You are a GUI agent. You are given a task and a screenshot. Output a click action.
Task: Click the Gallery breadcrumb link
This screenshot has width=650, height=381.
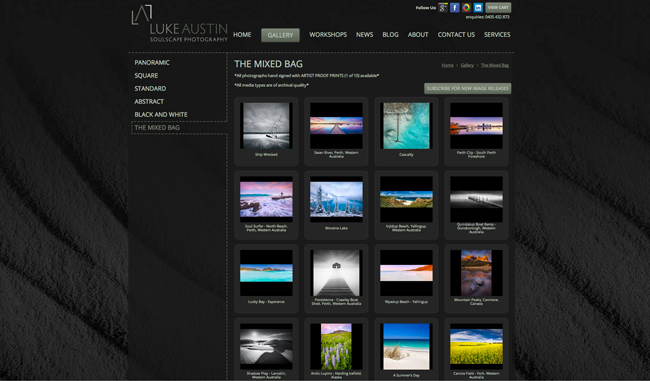point(467,65)
